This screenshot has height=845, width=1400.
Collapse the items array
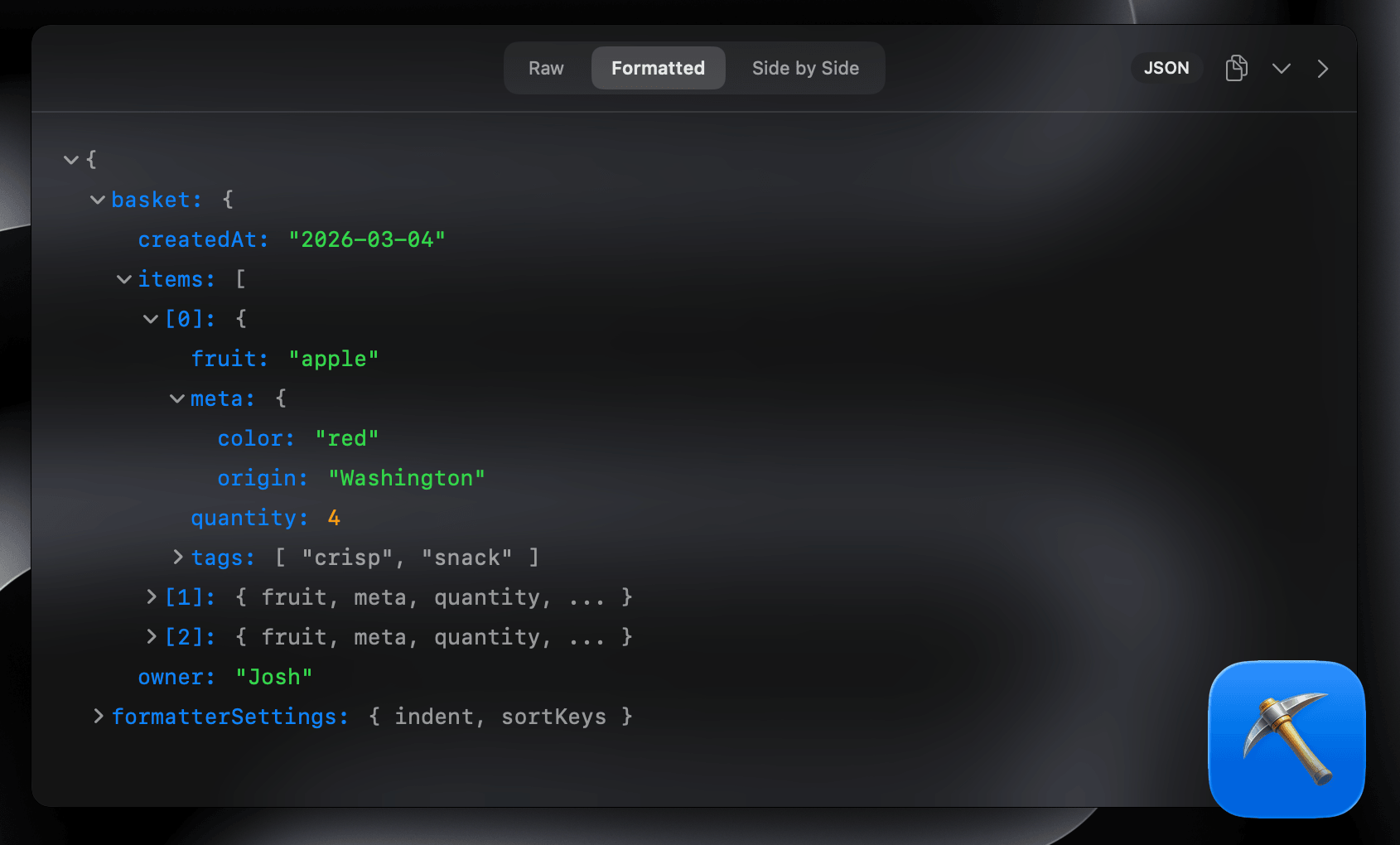pyautogui.click(x=124, y=279)
